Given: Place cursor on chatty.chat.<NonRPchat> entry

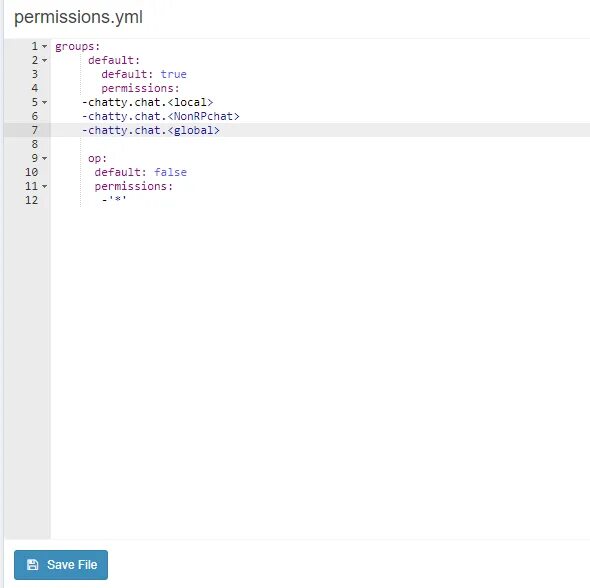Looking at the screenshot, I should (161, 116).
